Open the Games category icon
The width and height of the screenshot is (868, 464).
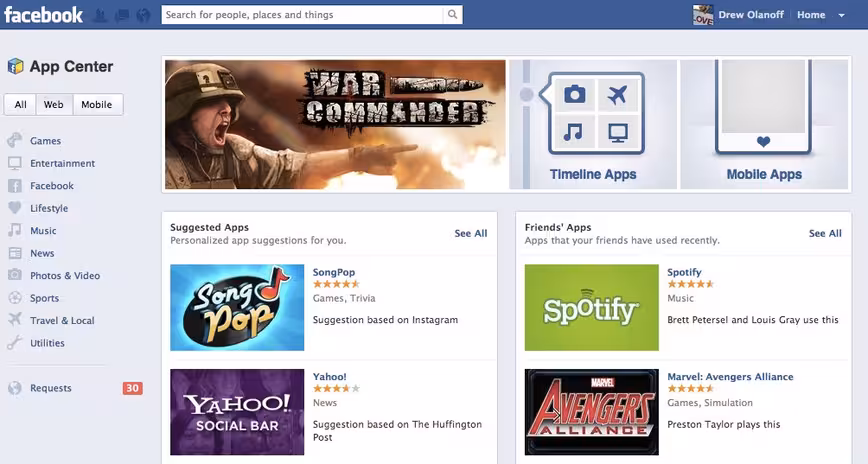tap(15, 141)
